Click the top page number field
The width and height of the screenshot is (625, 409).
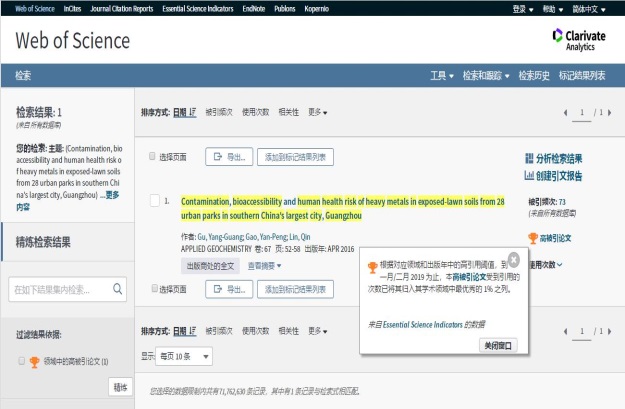tap(582, 113)
